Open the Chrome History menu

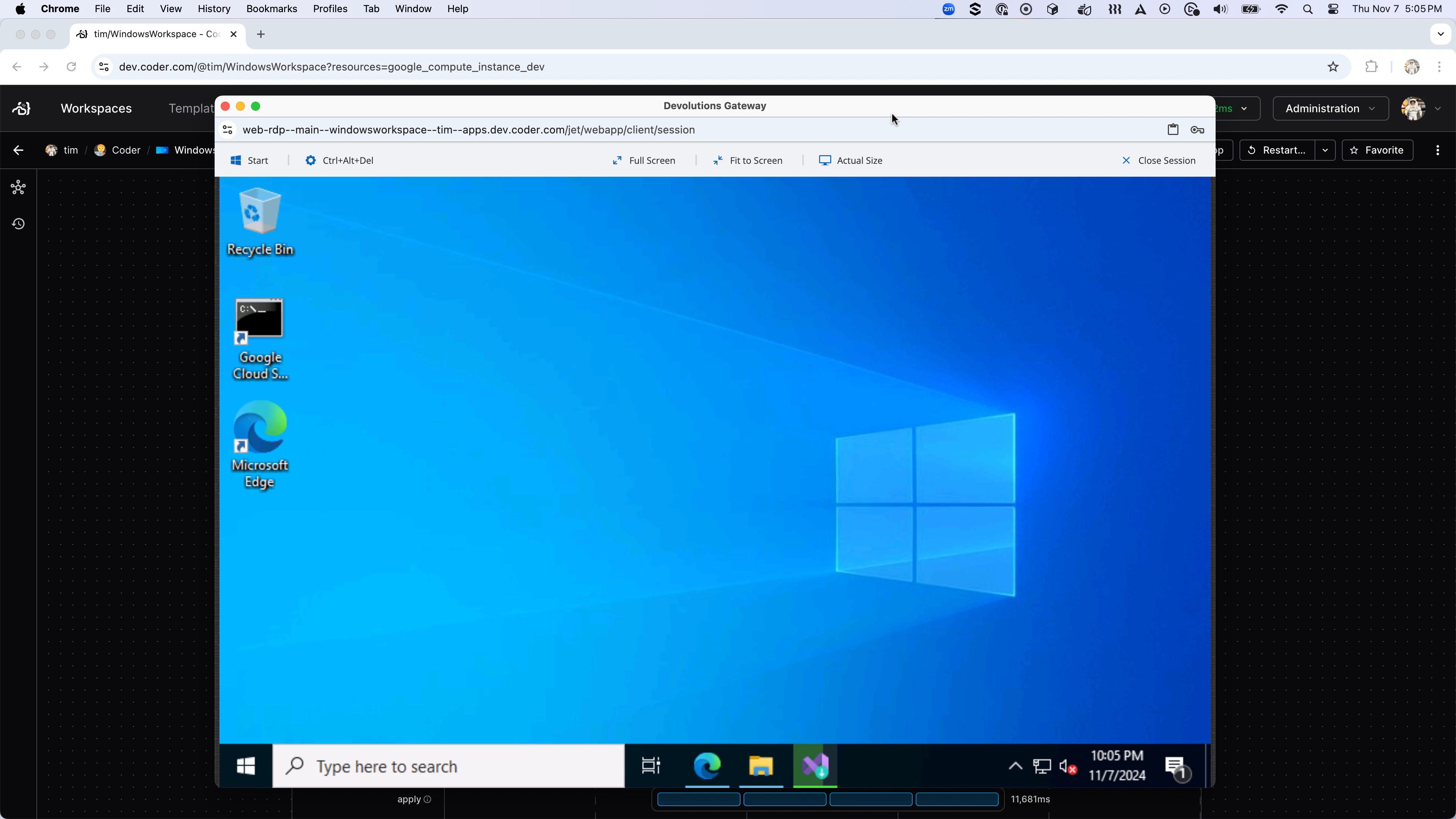coord(213,9)
